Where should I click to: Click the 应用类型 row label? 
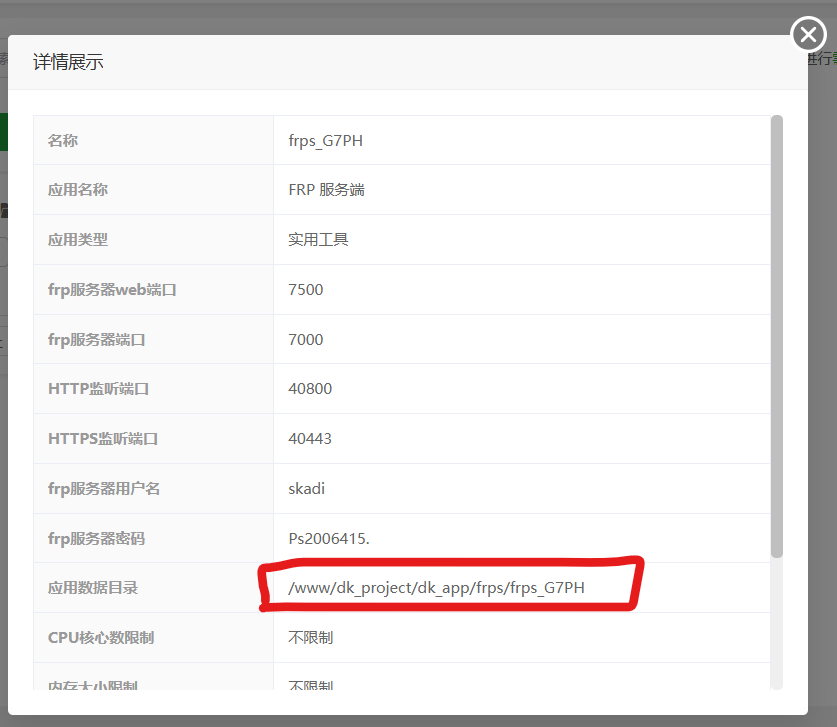[78, 240]
